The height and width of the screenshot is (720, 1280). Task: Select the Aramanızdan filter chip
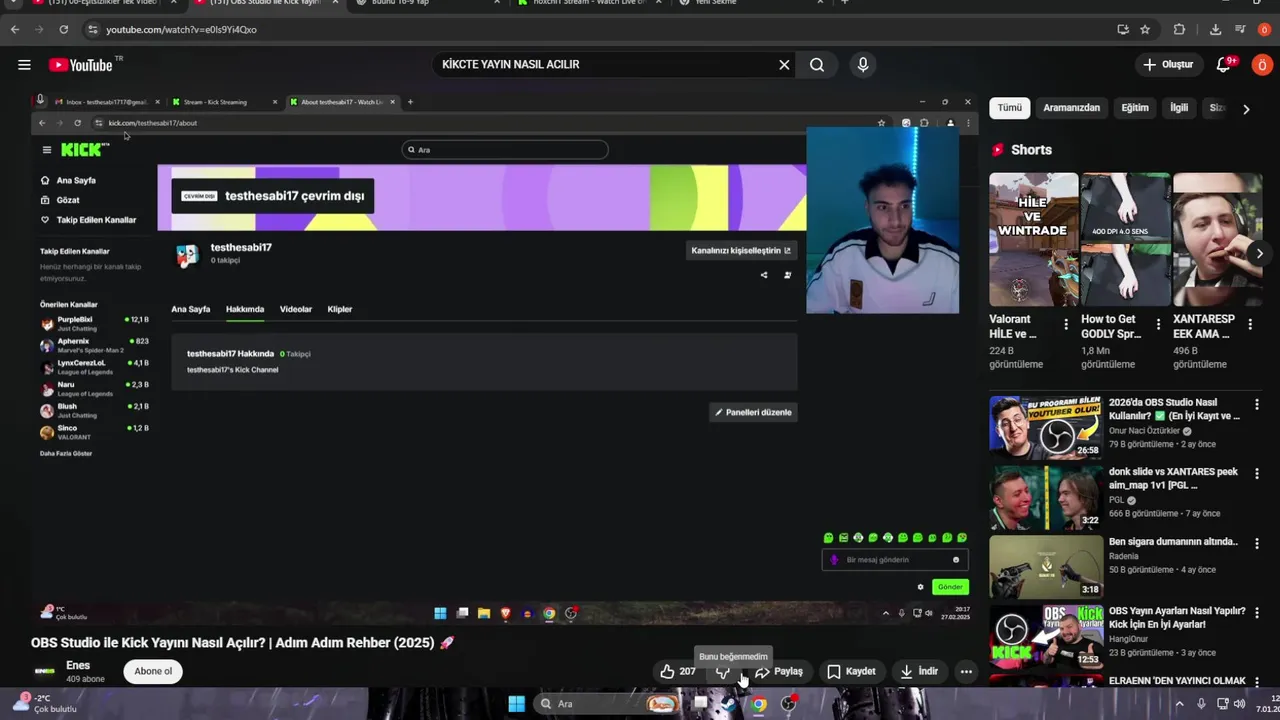1071,108
